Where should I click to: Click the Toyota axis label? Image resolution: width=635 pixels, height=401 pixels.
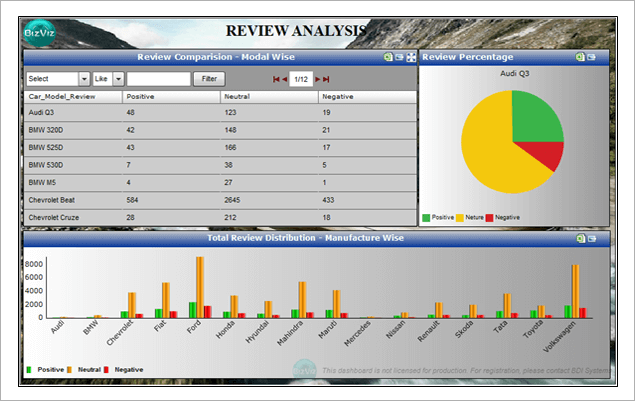pos(533,330)
